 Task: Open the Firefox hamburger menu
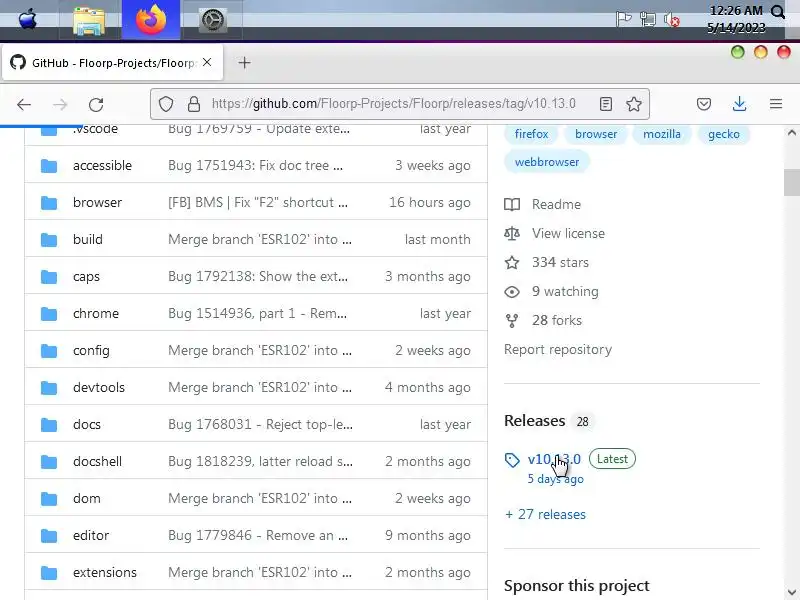pyautogui.click(x=776, y=104)
